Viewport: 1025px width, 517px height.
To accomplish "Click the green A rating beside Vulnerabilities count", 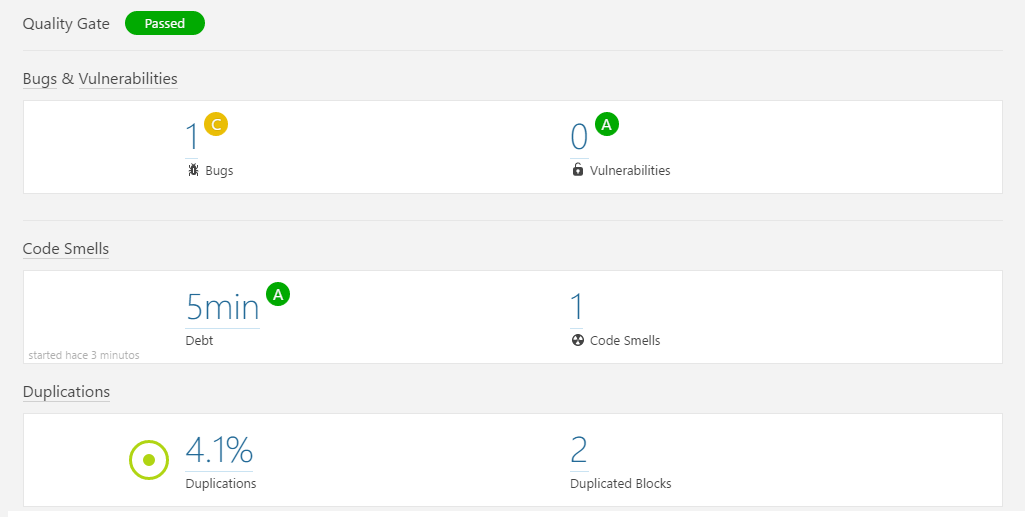I will 607,124.
